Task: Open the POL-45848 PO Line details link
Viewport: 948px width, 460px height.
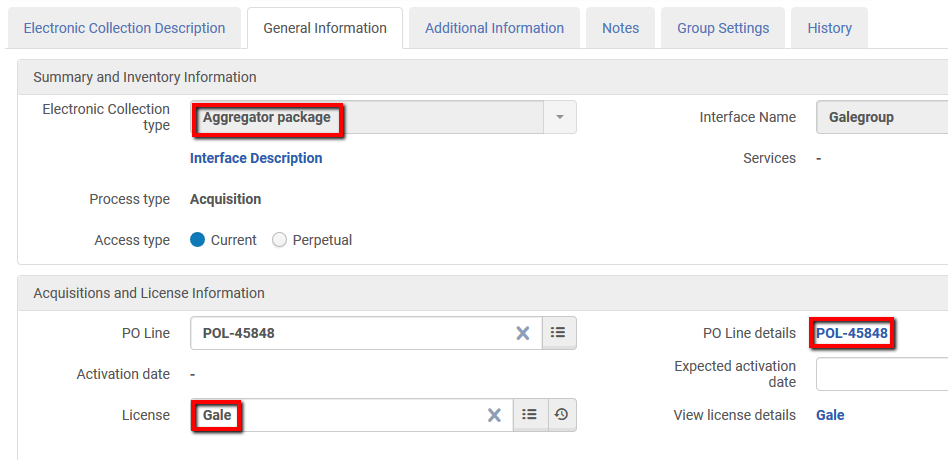Action: pyautogui.click(x=852, y=333)
